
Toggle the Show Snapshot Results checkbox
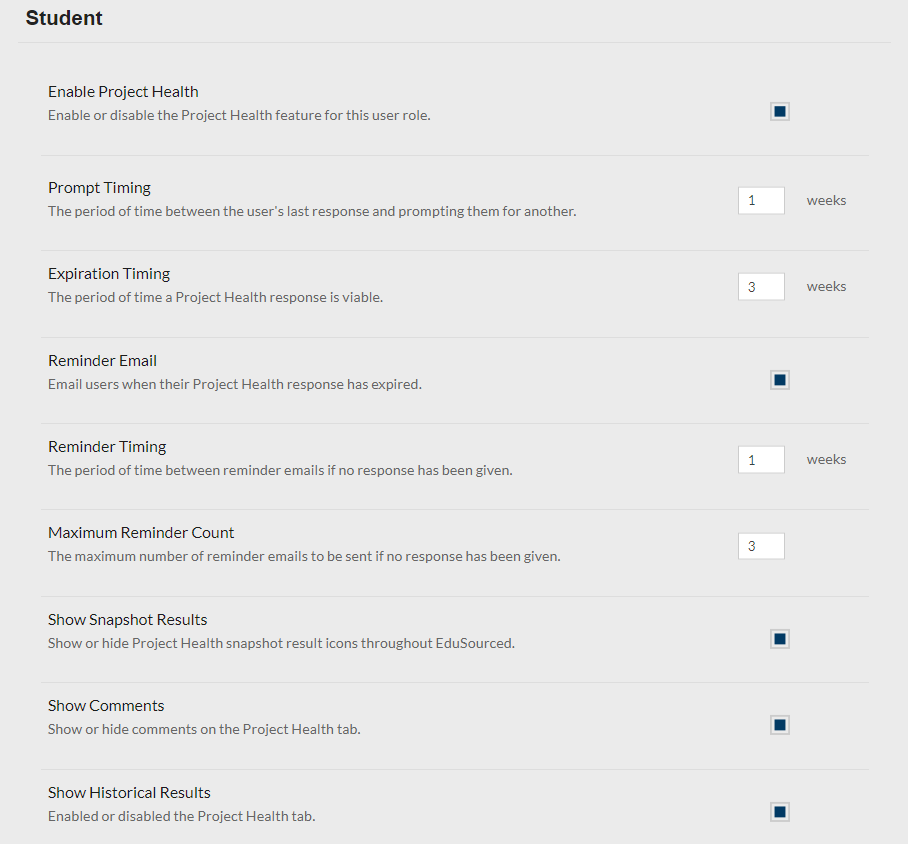tap(779, 639)
